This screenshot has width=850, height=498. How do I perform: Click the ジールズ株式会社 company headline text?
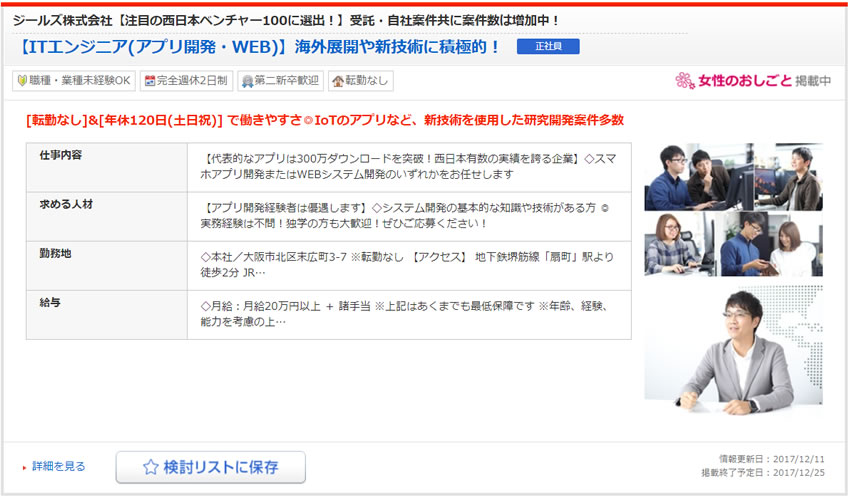click(286, 21)
